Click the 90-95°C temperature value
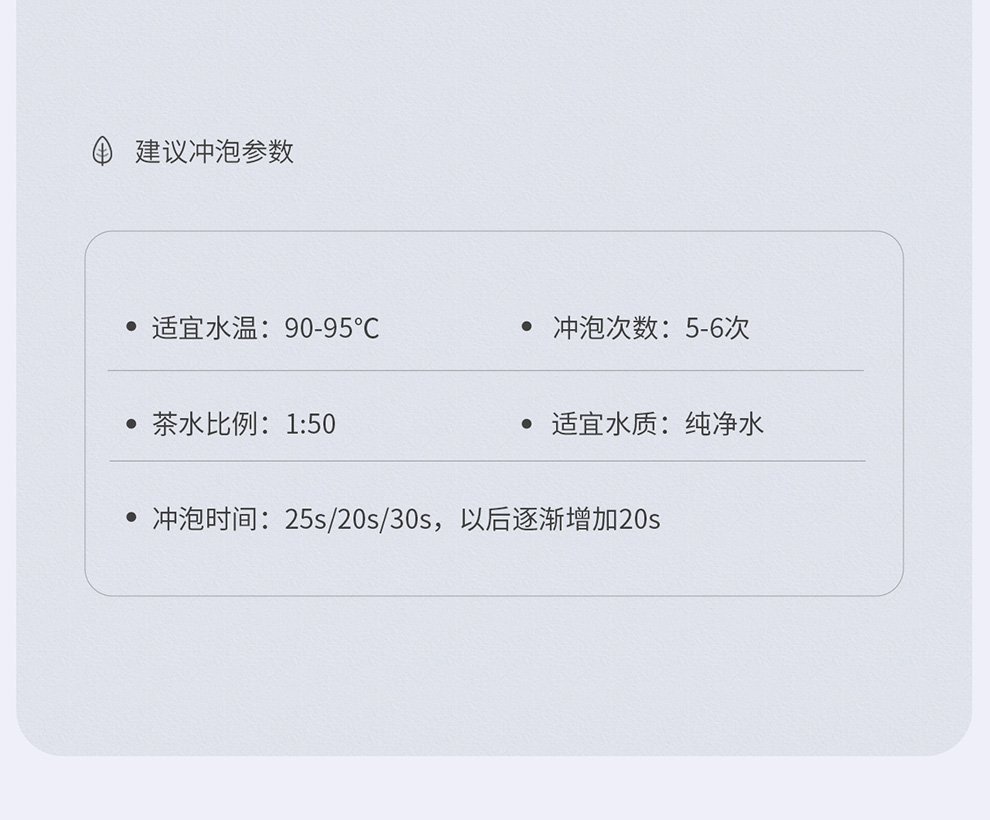The width and height of the screenshot is (990, 820). 331,328
